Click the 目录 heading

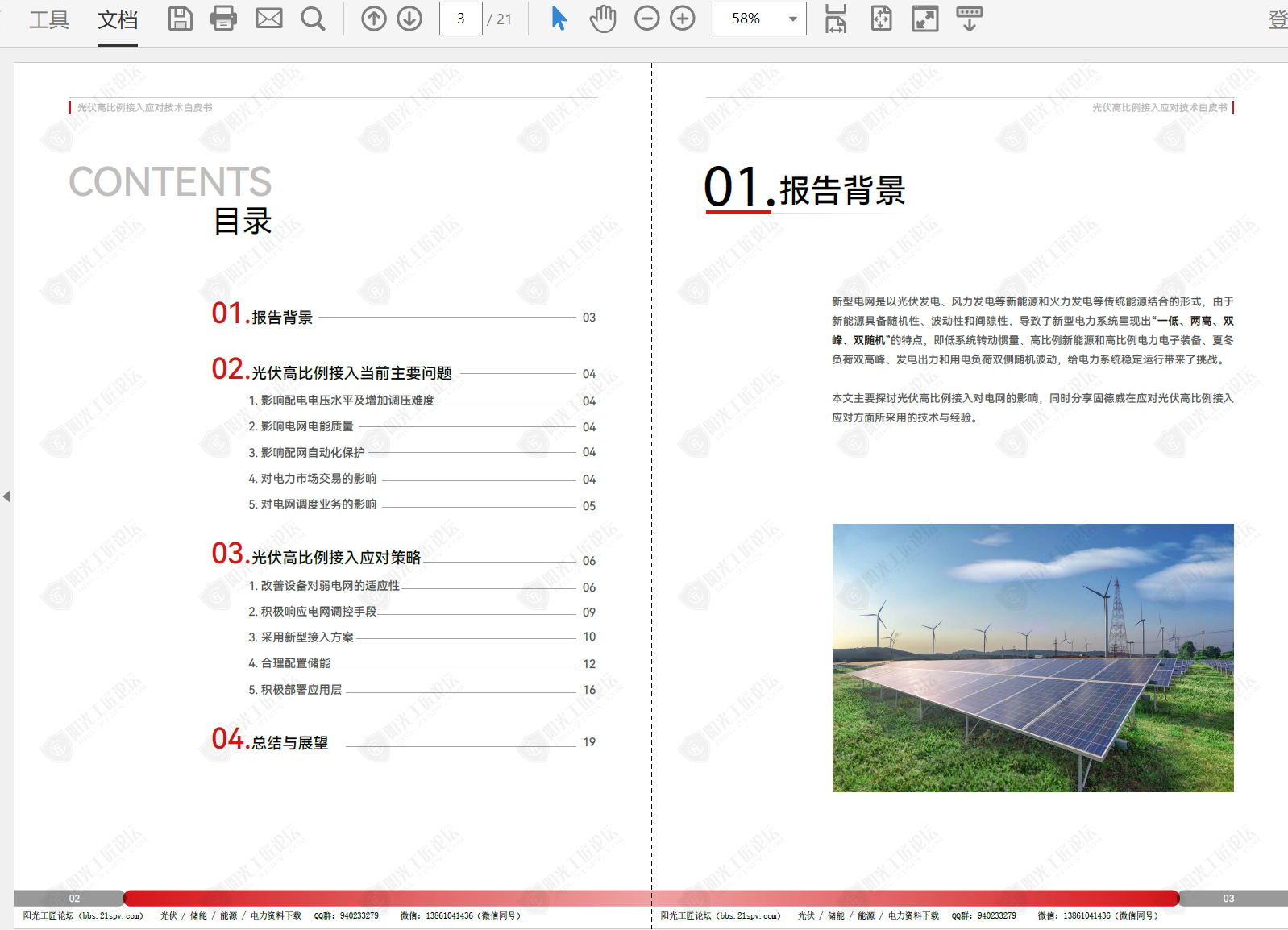(243, 222)
